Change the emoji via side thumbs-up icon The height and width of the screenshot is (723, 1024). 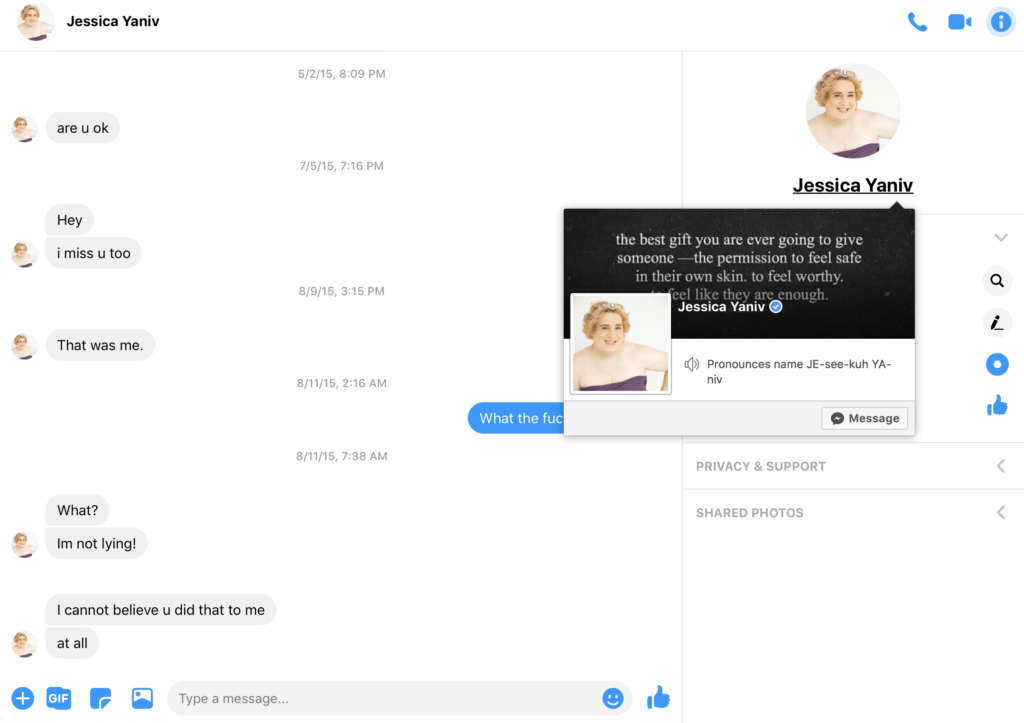tap(997, 406)
